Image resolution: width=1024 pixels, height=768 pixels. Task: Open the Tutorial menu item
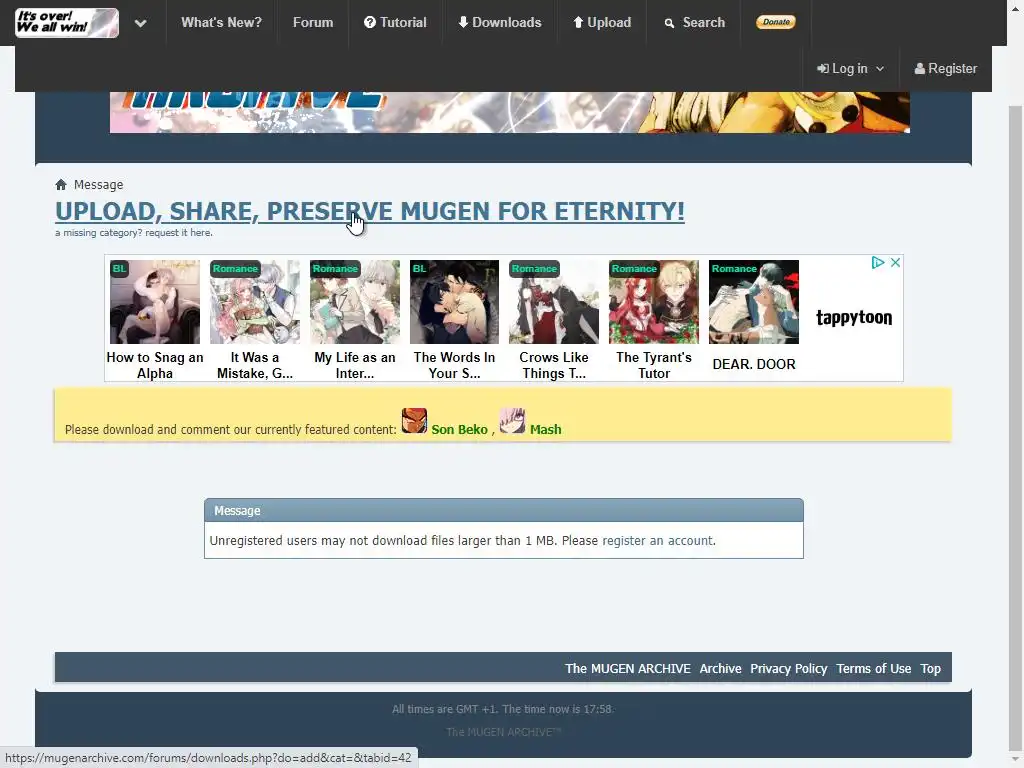click(x=395, y=22)
